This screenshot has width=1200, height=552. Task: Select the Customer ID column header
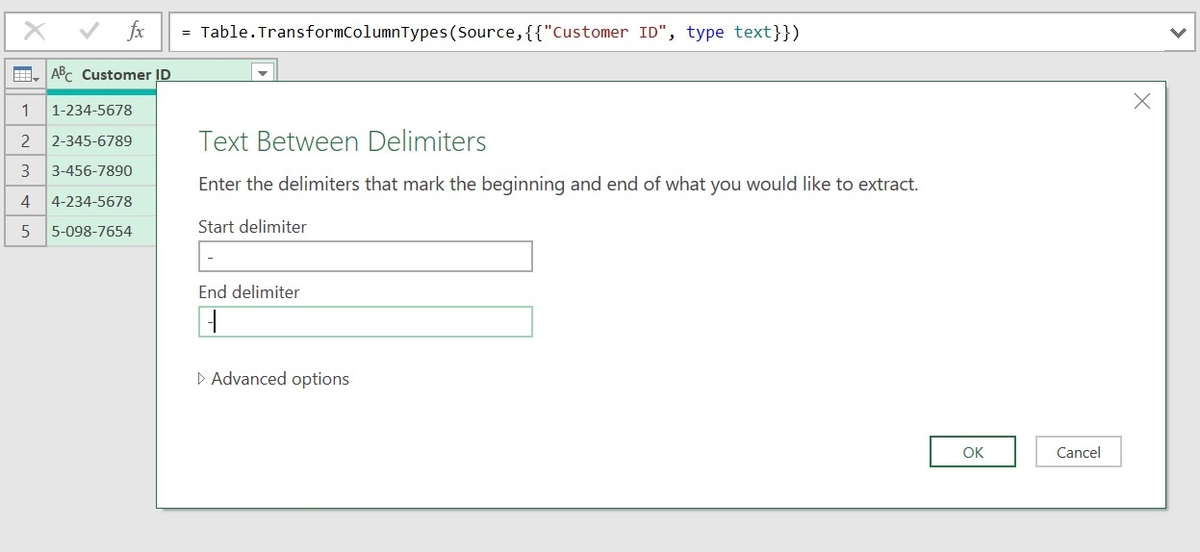(150, 75)
